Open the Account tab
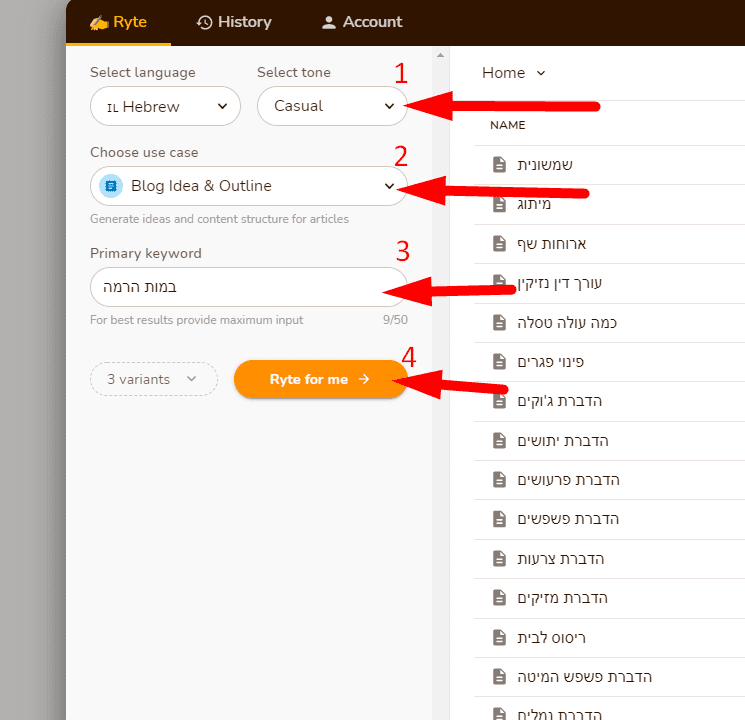The image size is (745, 720). pos(362,22)
